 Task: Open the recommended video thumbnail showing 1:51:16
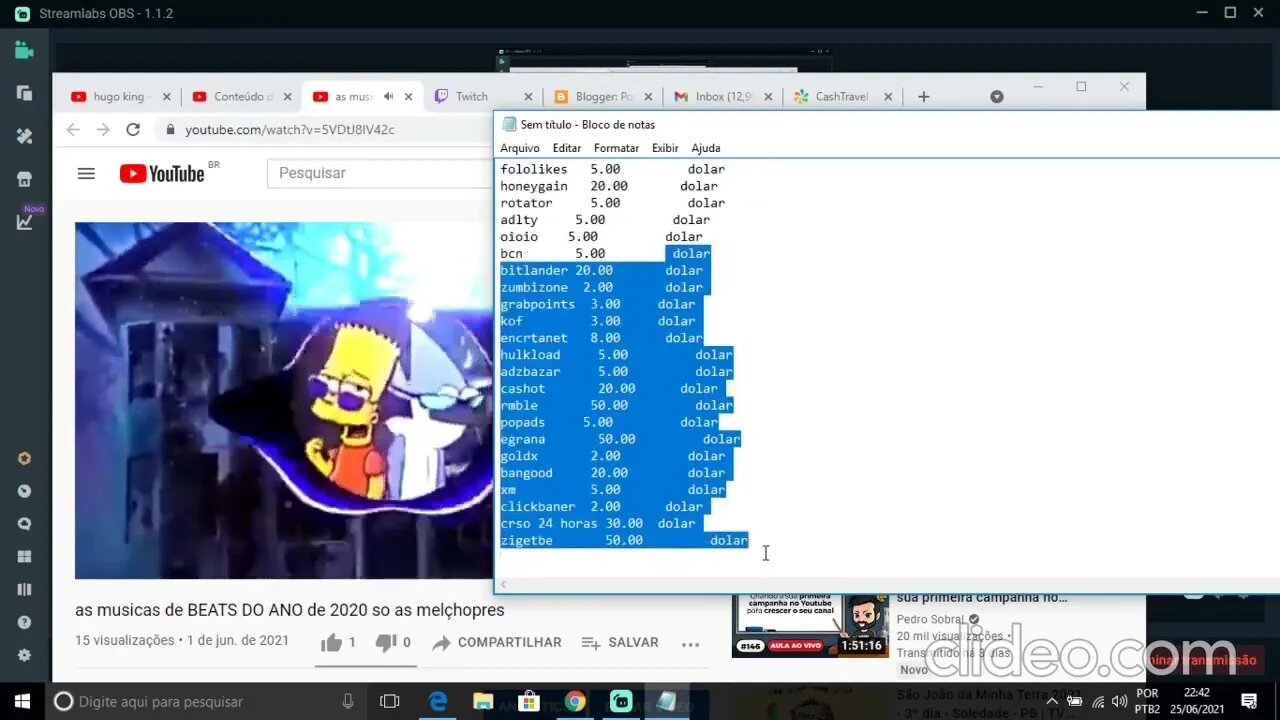810,626
